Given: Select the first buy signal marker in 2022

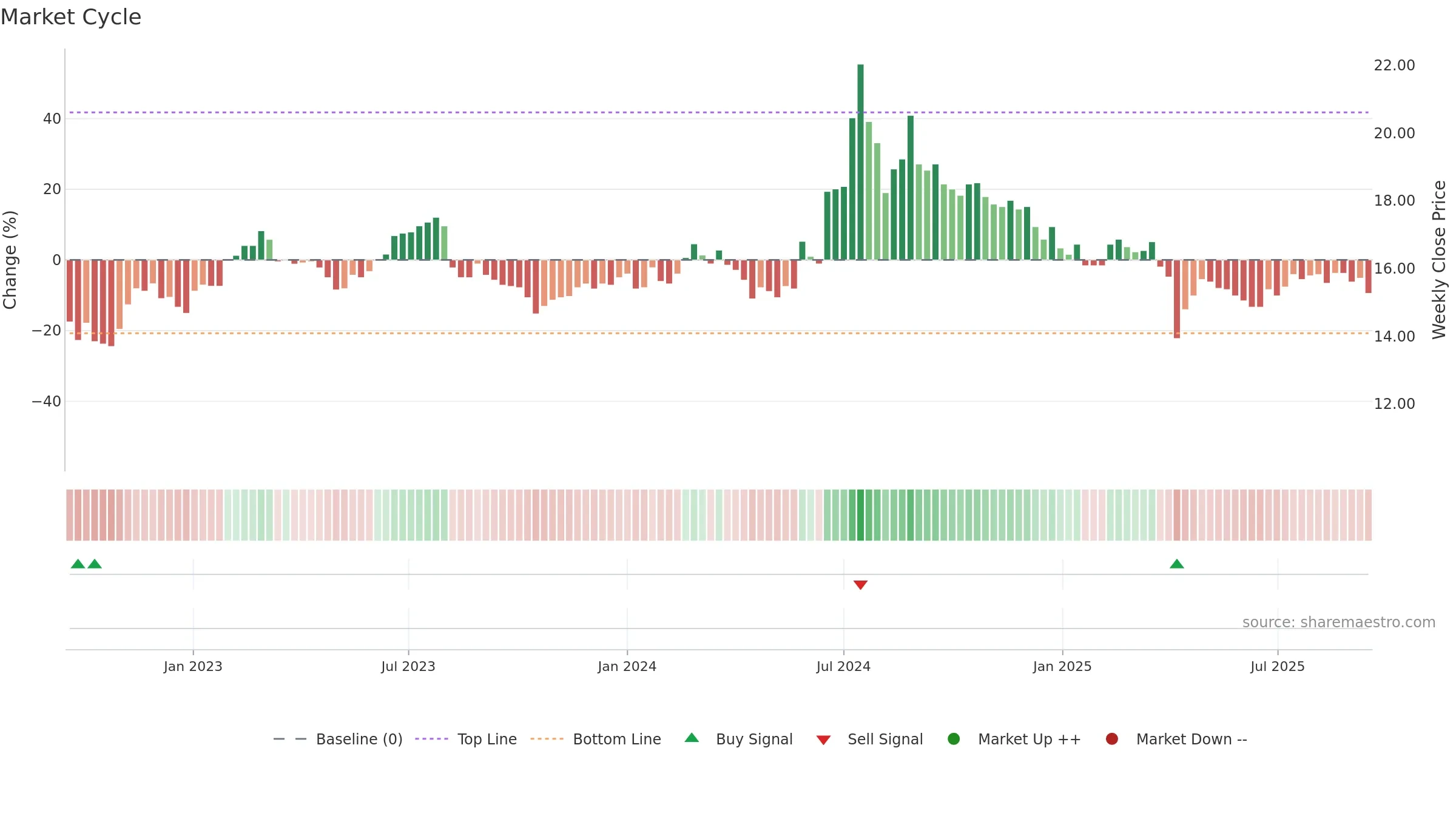Looking at the screenshot, I should 78,564.
